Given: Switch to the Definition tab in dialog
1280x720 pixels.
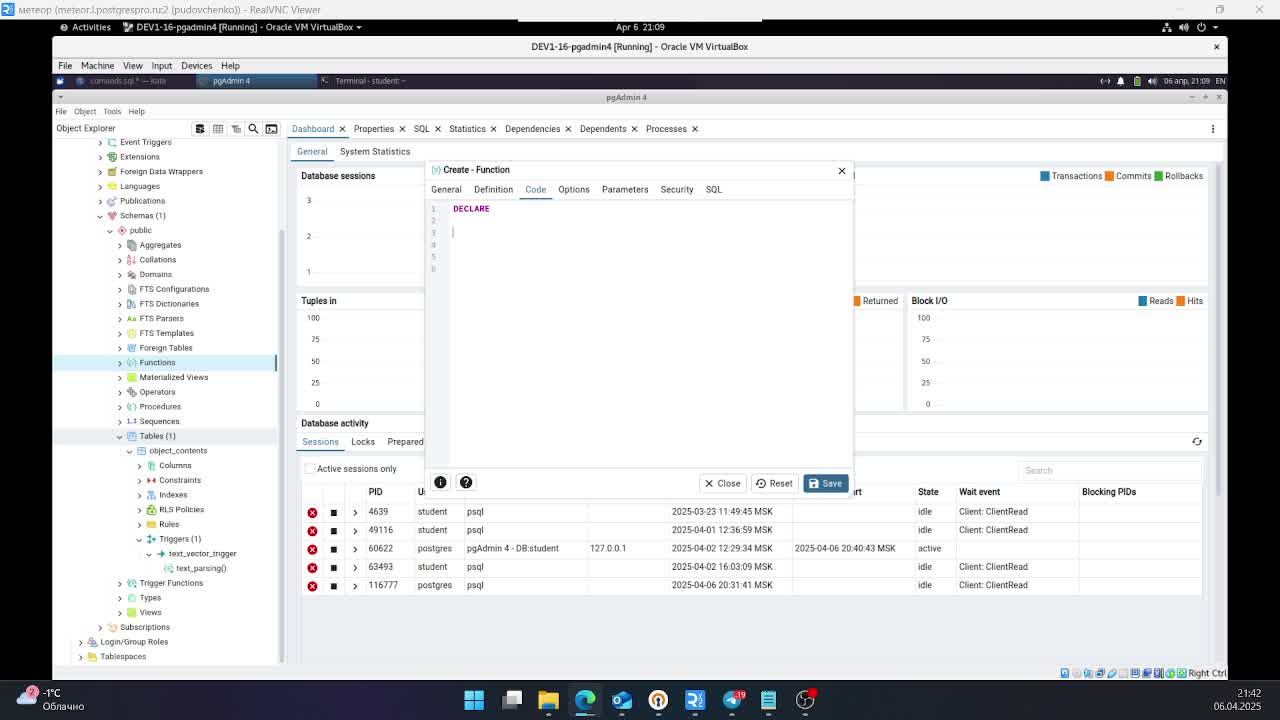Looking at the screenshot, I should click(493, 189).
